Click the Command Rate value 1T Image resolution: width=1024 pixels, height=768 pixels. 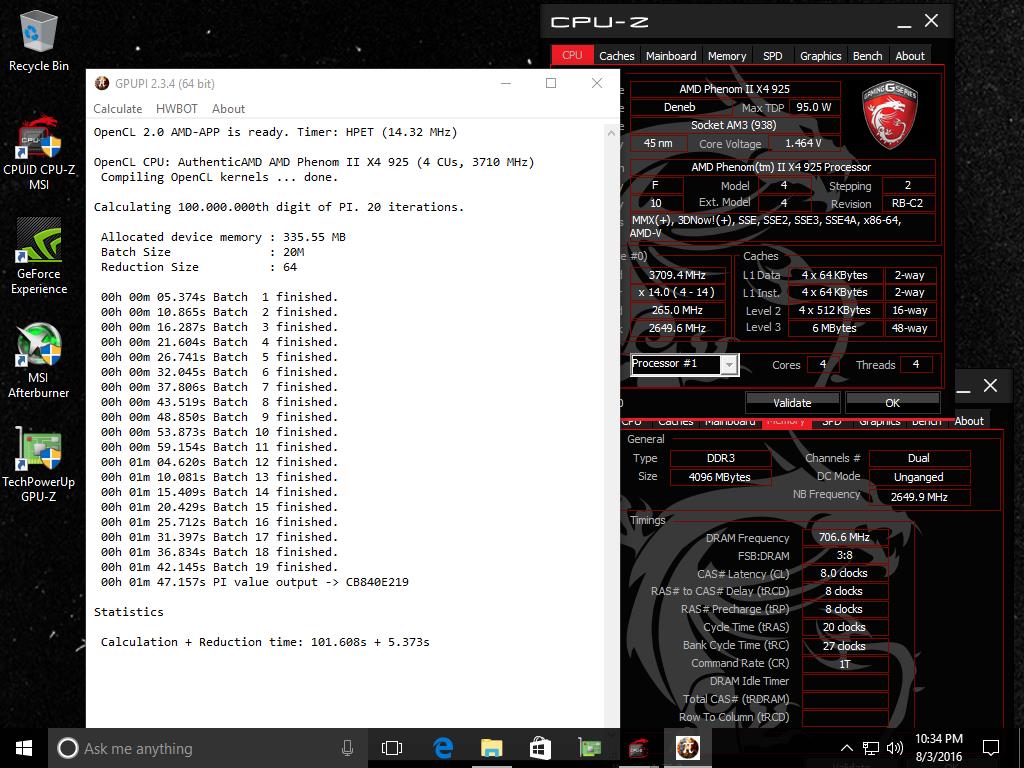(844, 664)
